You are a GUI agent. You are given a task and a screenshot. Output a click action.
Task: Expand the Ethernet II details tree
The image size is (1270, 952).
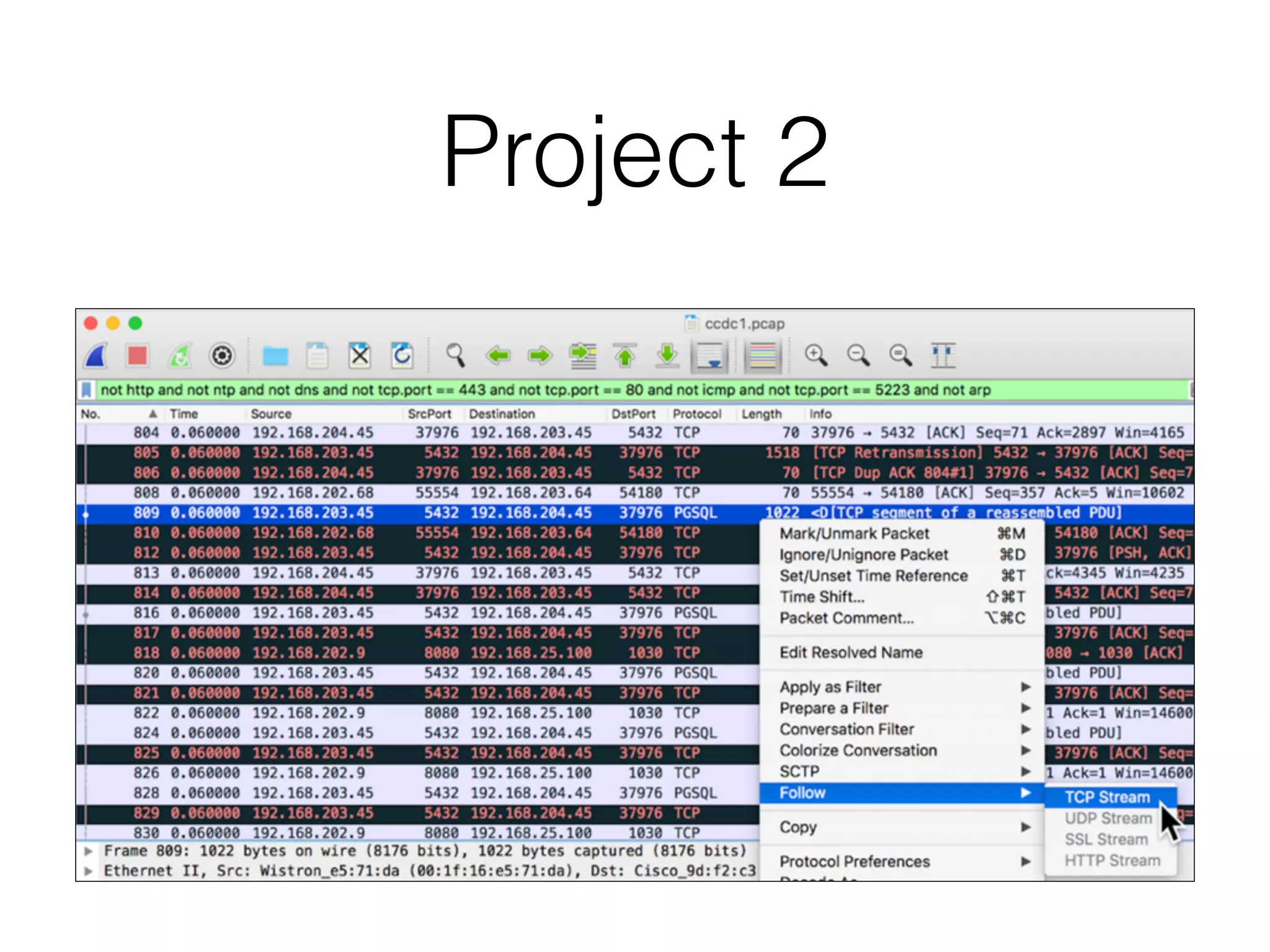[89, 871]
